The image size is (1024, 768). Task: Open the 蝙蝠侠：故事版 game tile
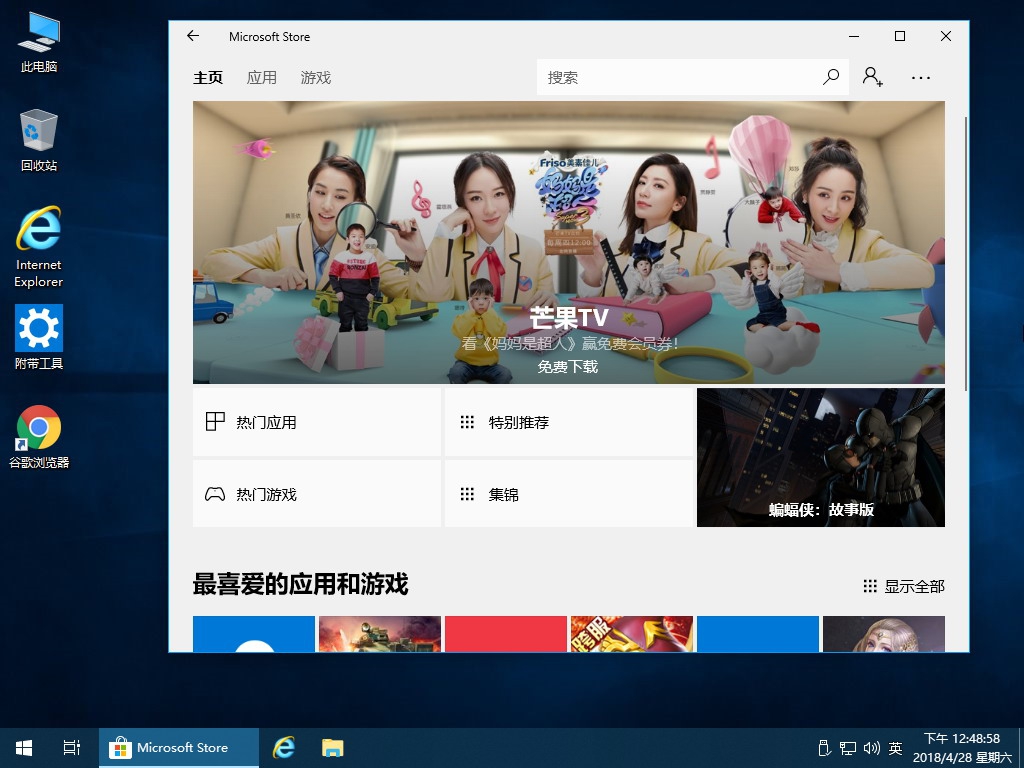tap(821, 458)
